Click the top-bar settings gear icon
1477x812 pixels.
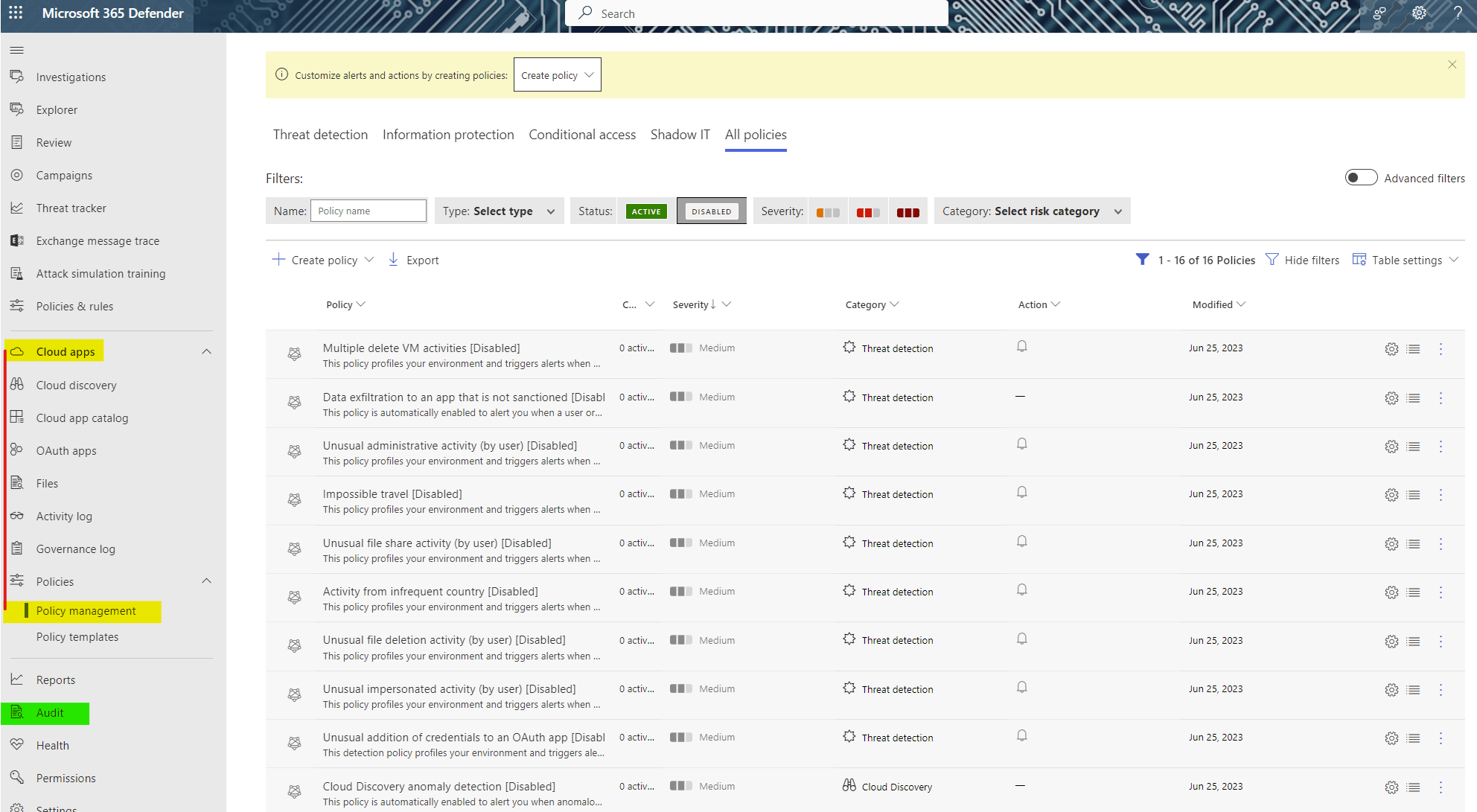[1419, 13]
